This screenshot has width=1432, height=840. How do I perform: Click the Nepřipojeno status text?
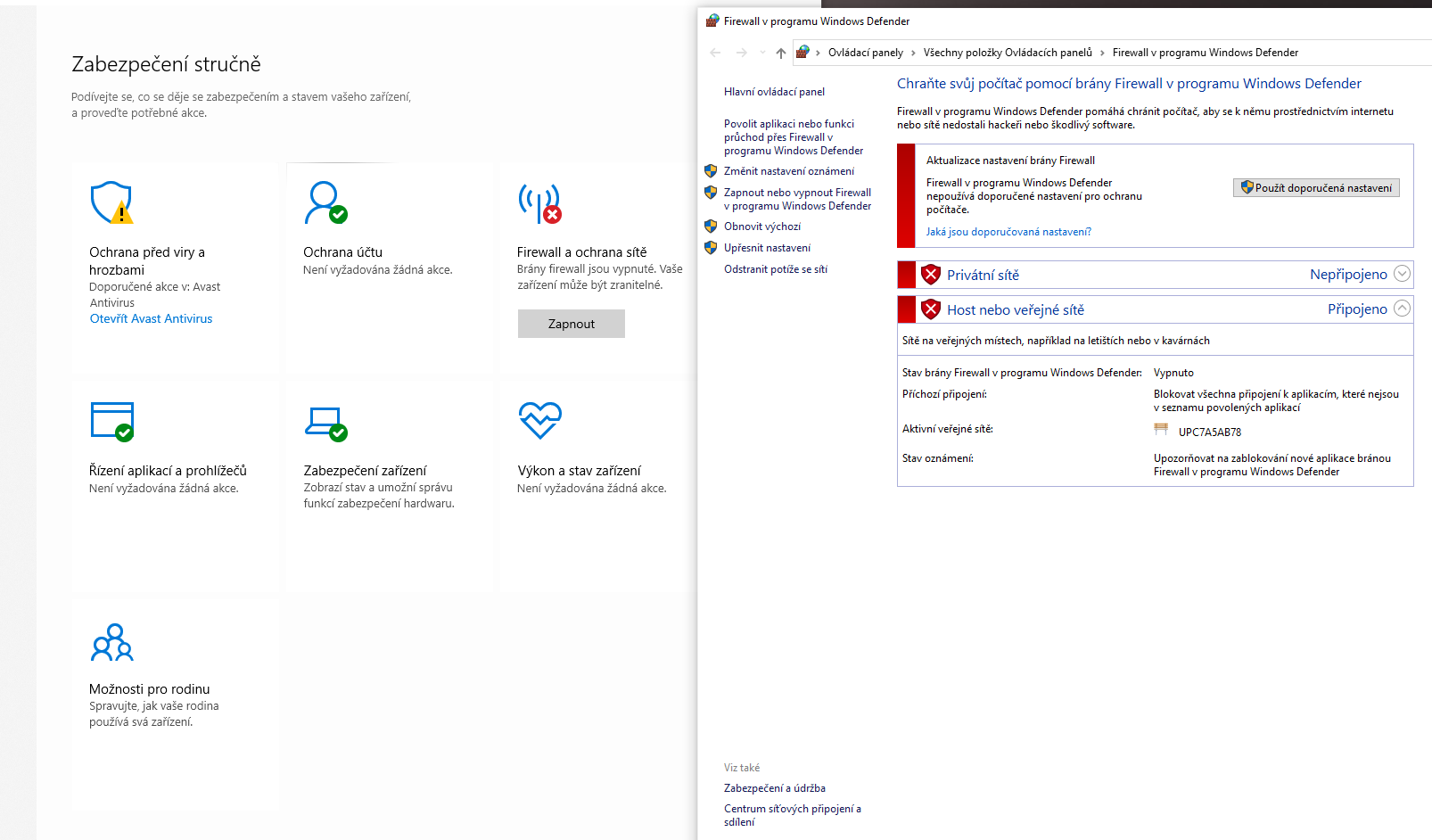pos(1348,274)
